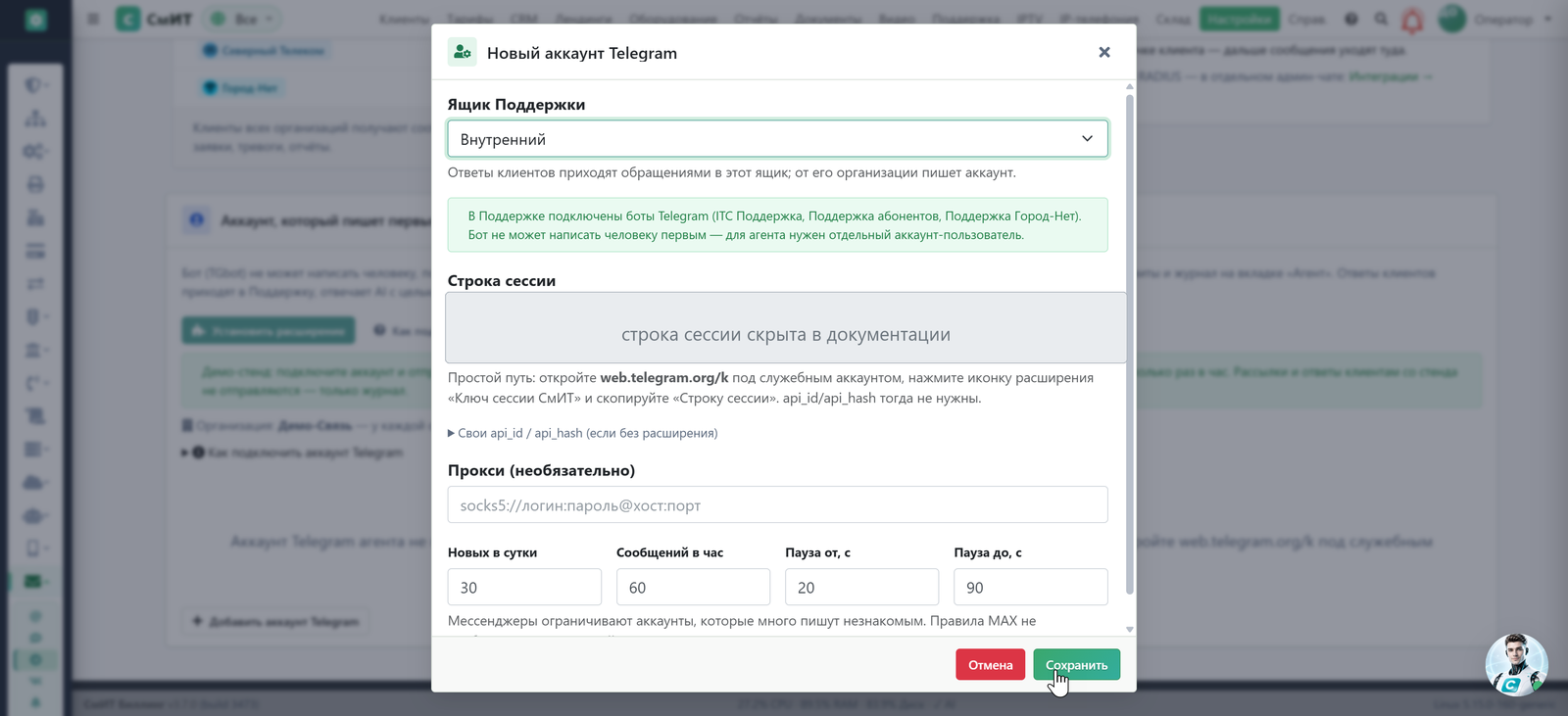Click the dialog scrollbar up arrow
This screenshot has width=1568, height=716.
coord(1130,86)
